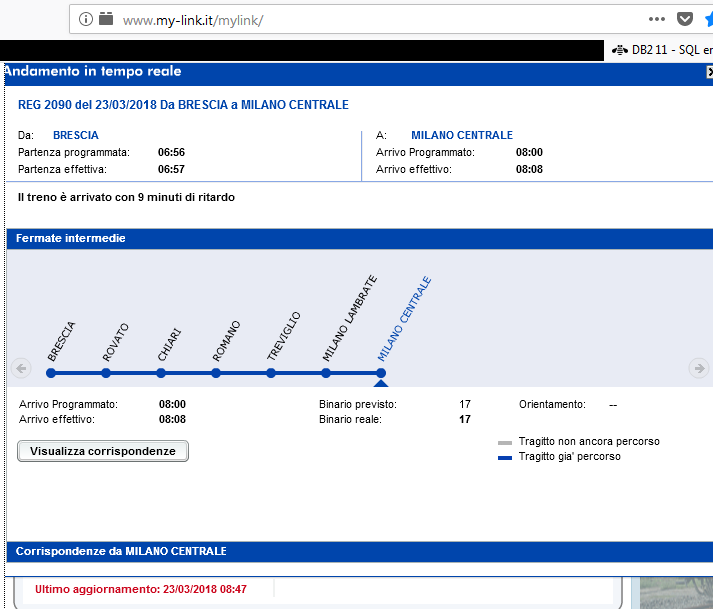This screenshot has height=609, width=713.
Task: Click the Partenza effettiva 06:57 value
Action: (171, 169)
